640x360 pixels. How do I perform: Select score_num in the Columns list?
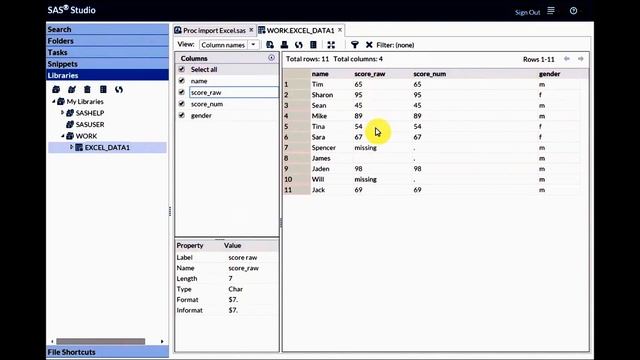click(x=207, y=104)
